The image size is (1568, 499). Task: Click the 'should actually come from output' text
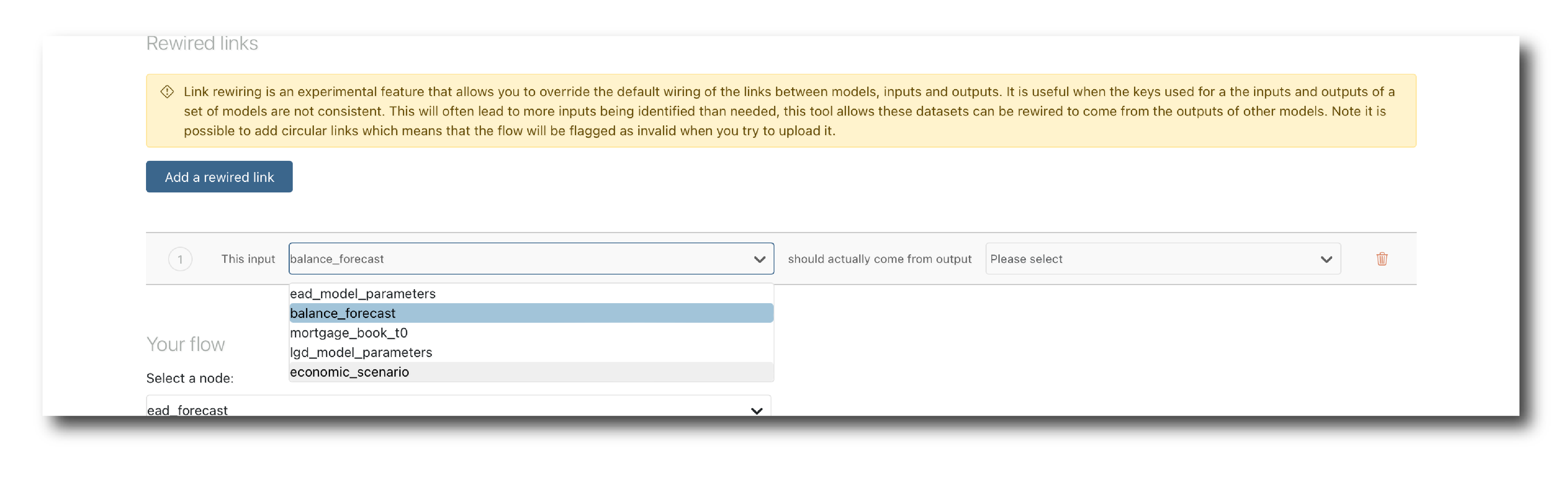tap(879, 259)
